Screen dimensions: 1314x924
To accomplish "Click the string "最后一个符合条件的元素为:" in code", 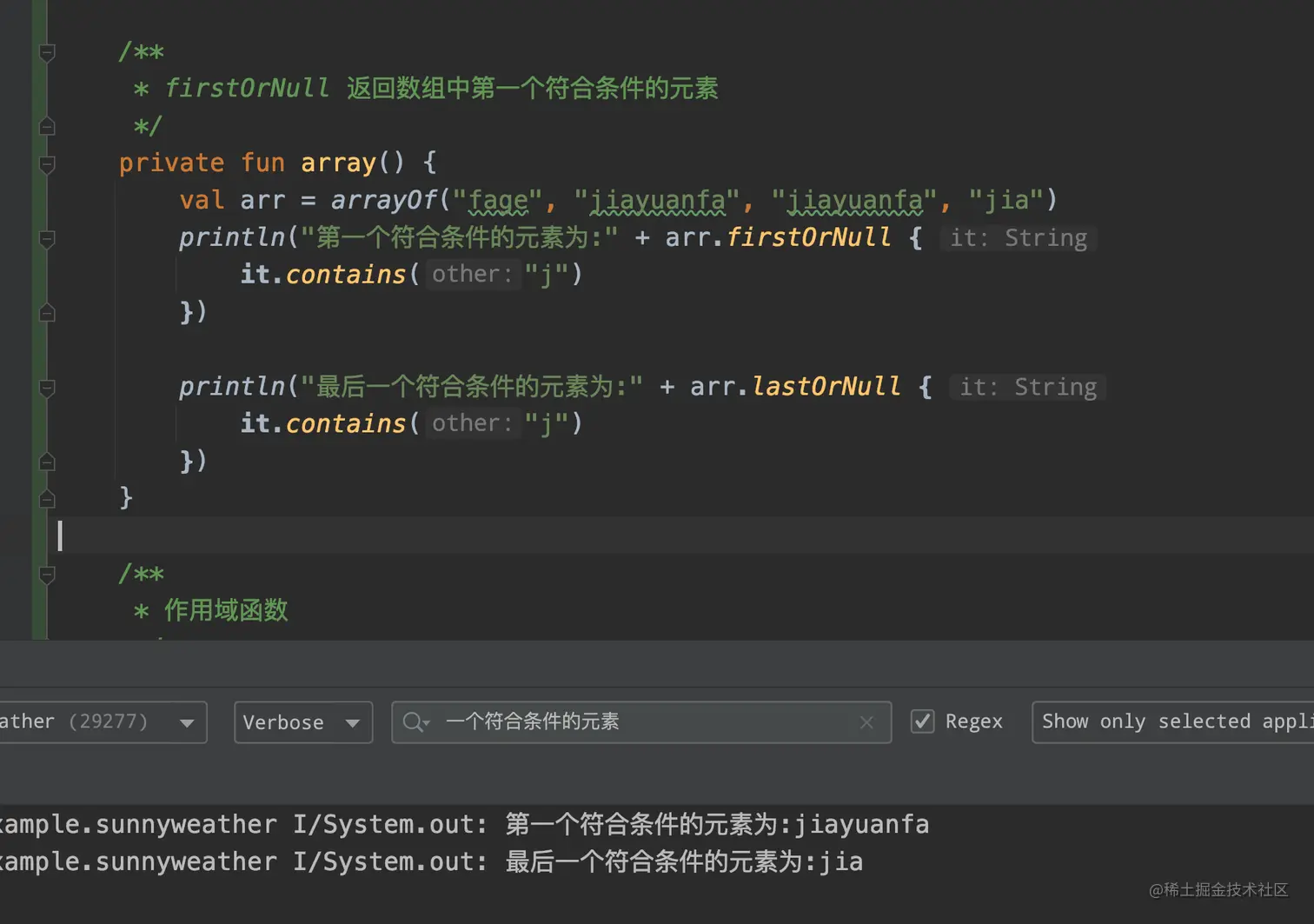I will (472, 387).
